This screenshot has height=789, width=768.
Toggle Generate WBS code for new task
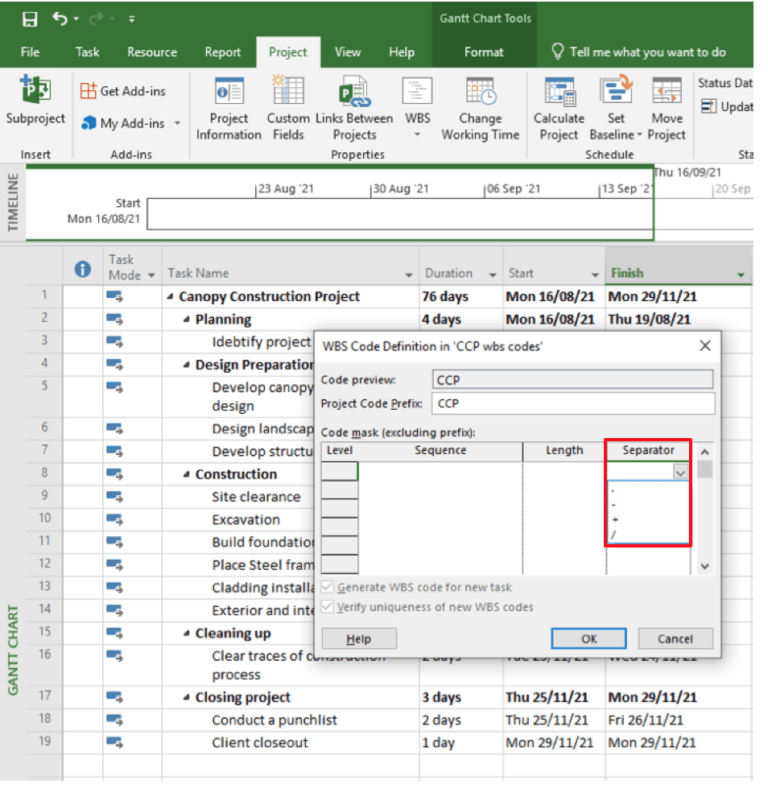[328, 588]
